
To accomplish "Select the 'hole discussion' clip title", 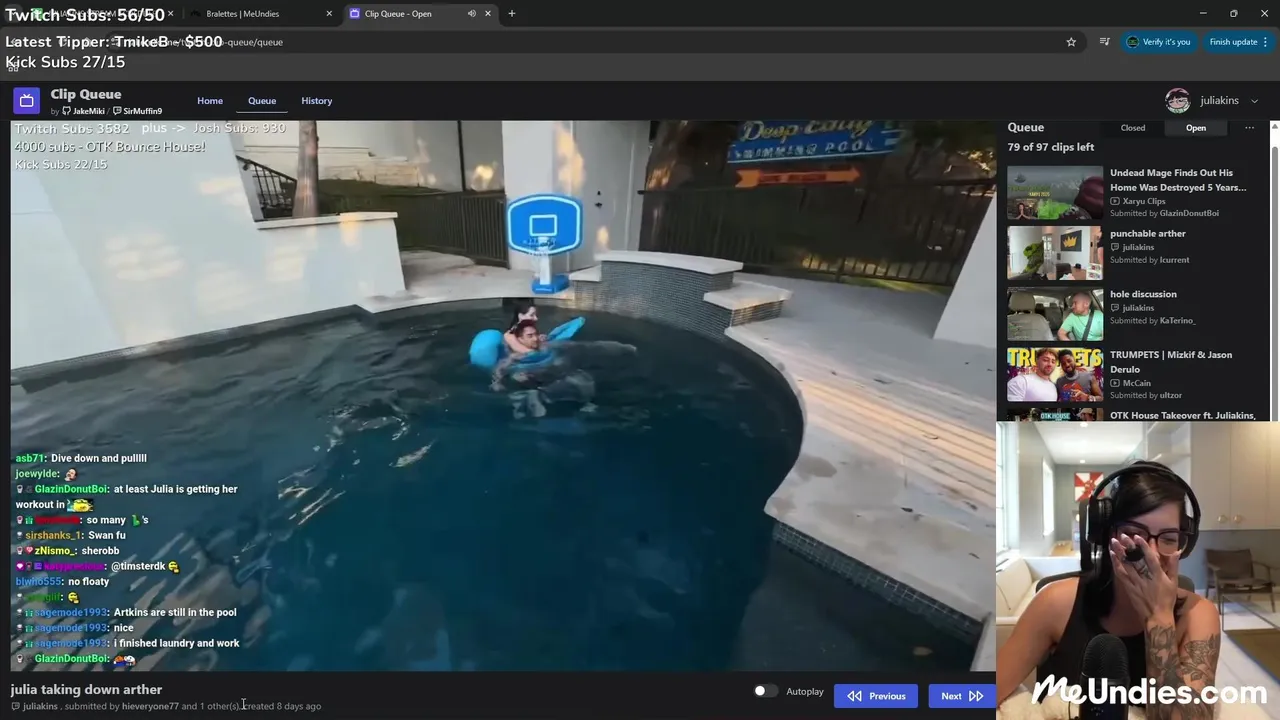I will point(1143,294).
